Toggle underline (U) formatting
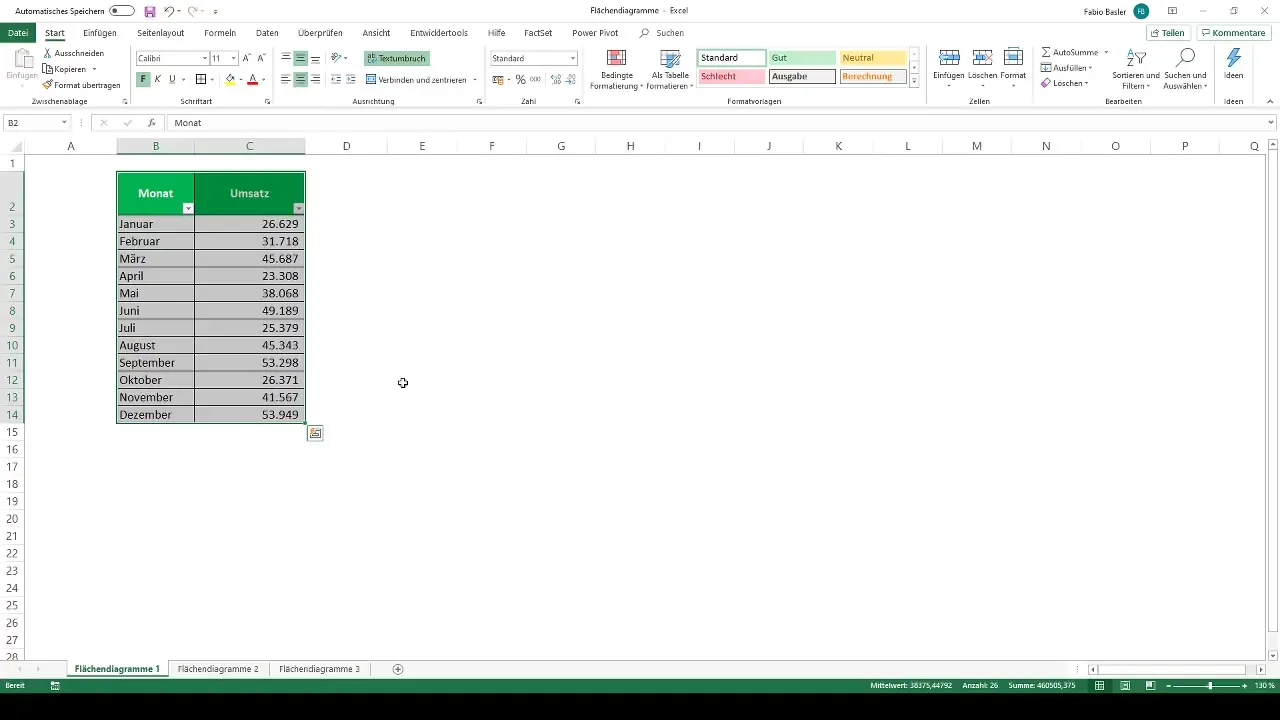This screenshot has height=720, width=1280. coord(172,79)
